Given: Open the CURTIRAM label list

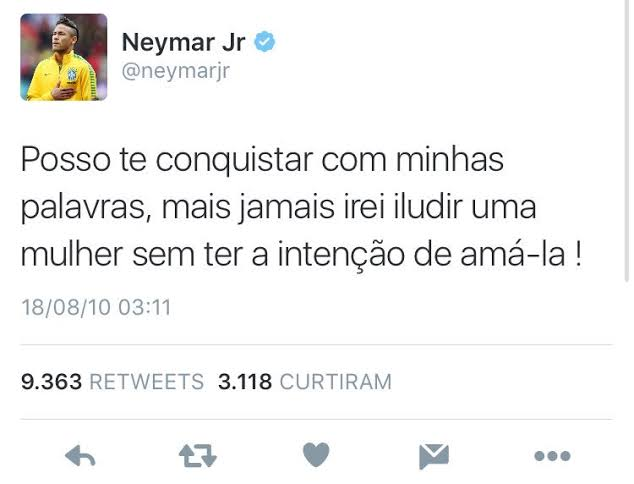Looking at the screenshot, I should pyautogui.click(x=336, y=382).
